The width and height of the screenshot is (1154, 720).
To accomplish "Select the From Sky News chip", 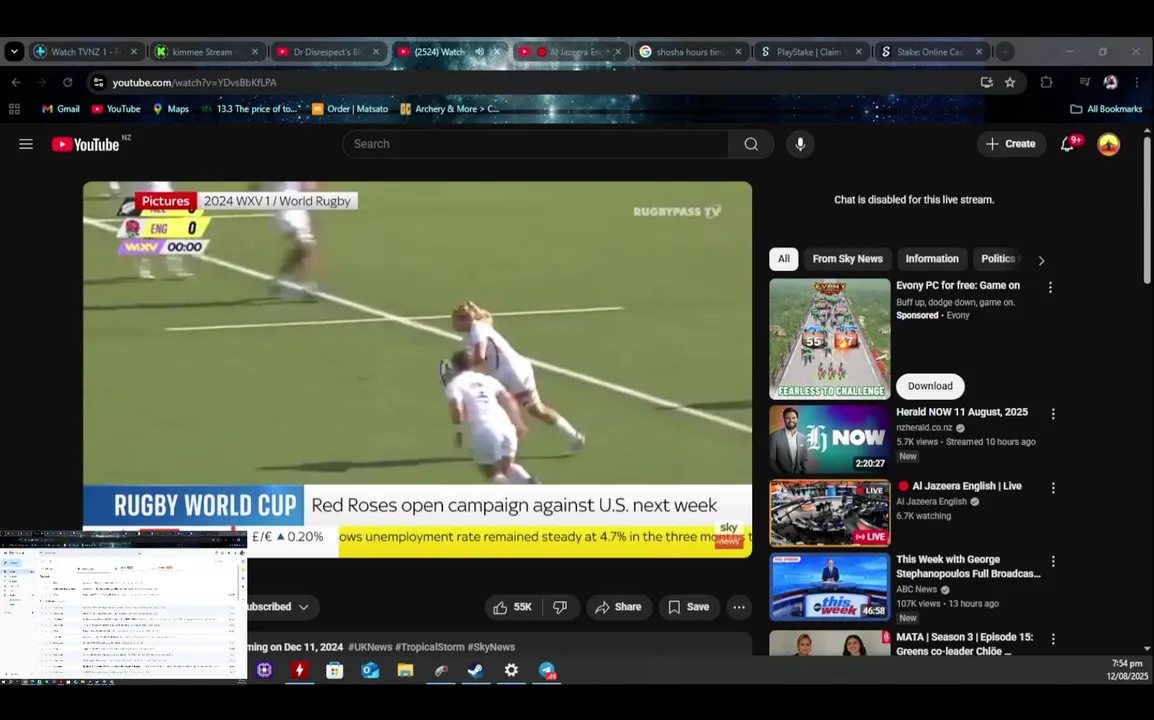I will point(847,259).
